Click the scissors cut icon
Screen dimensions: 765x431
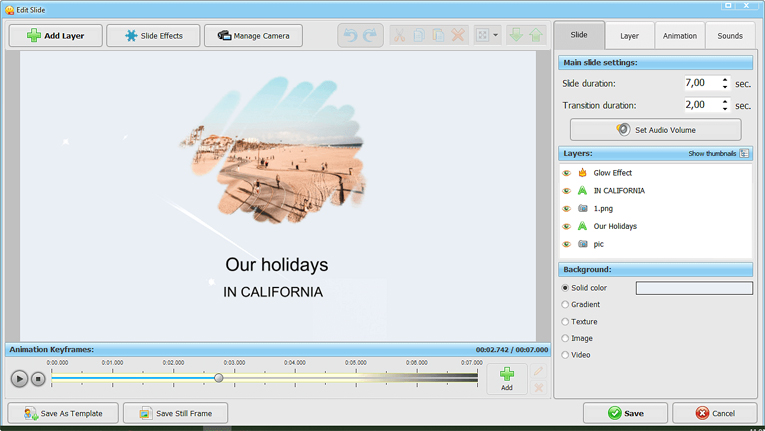(398, 36)
